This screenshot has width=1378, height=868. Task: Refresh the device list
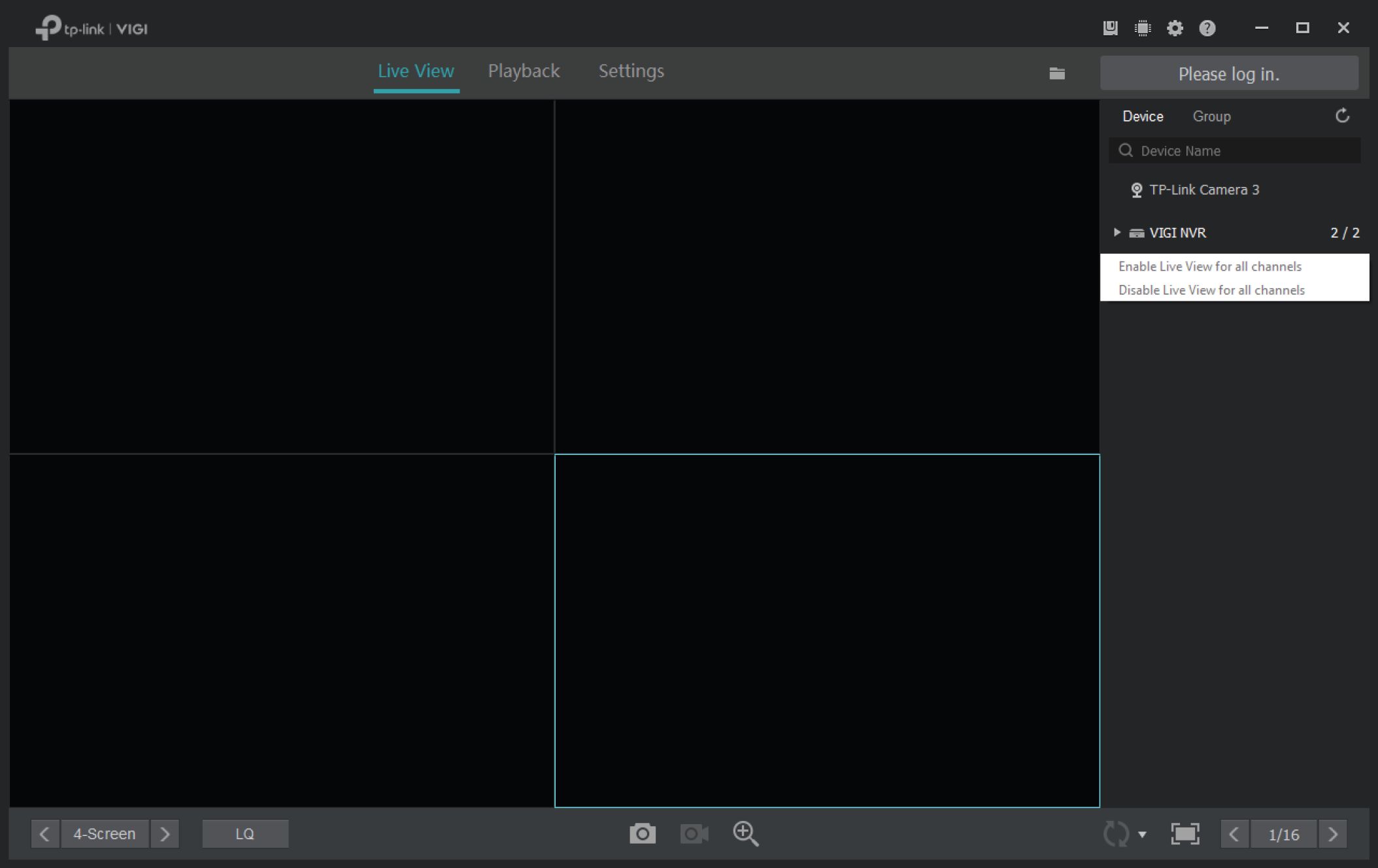(x=1341, y=116)
